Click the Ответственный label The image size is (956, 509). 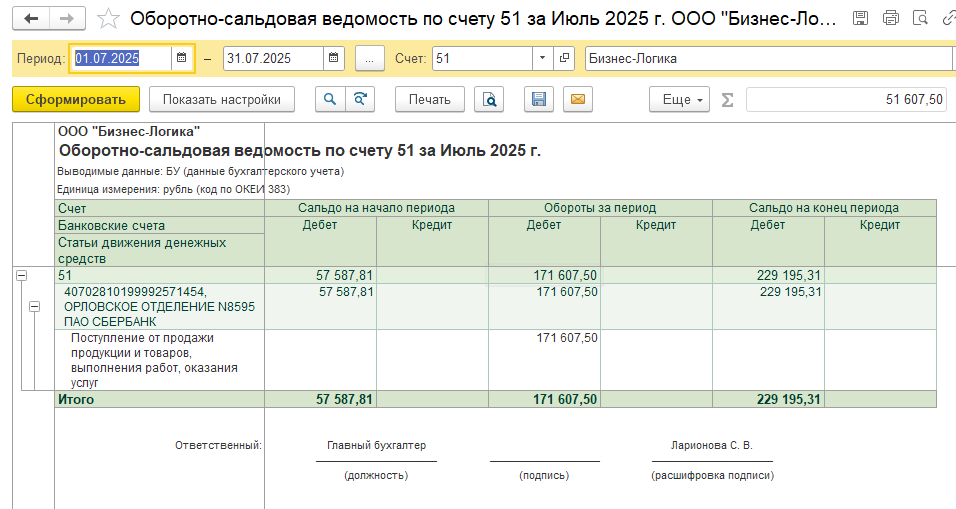point(218,446)
